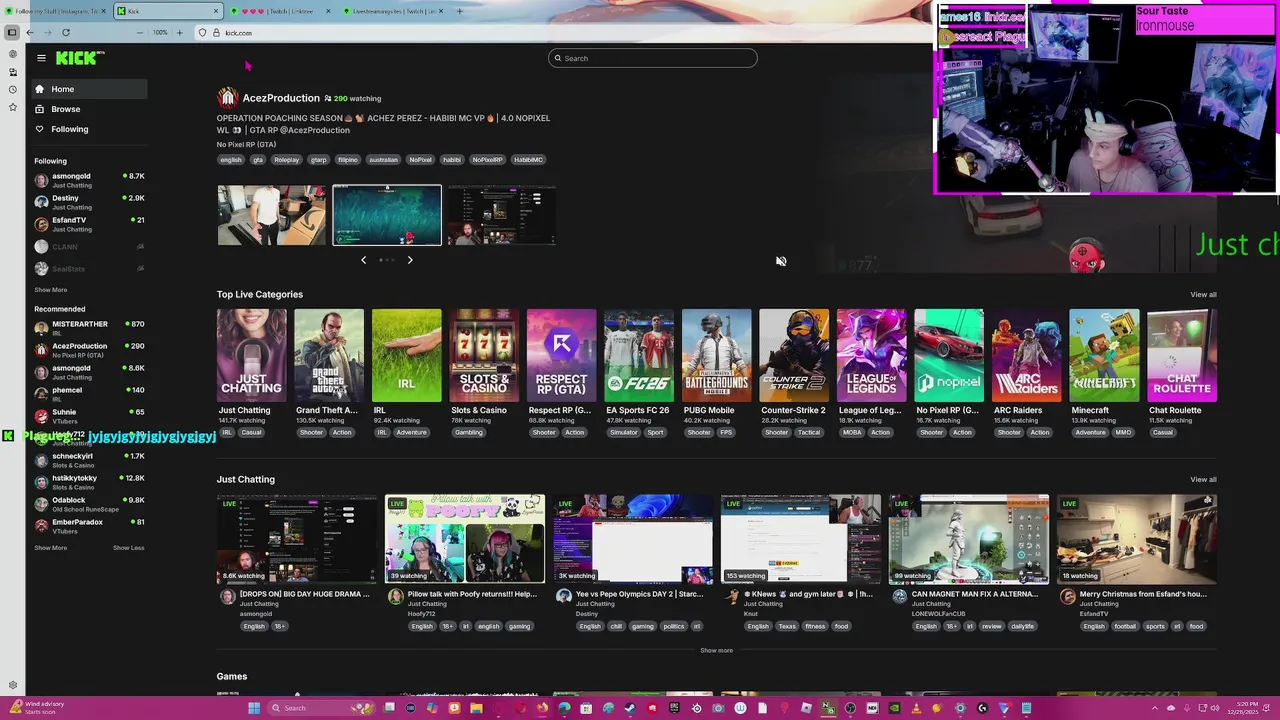Click View all for Just Chatting
This screenshot has width=1280, height=720.
pos(1203,480)
